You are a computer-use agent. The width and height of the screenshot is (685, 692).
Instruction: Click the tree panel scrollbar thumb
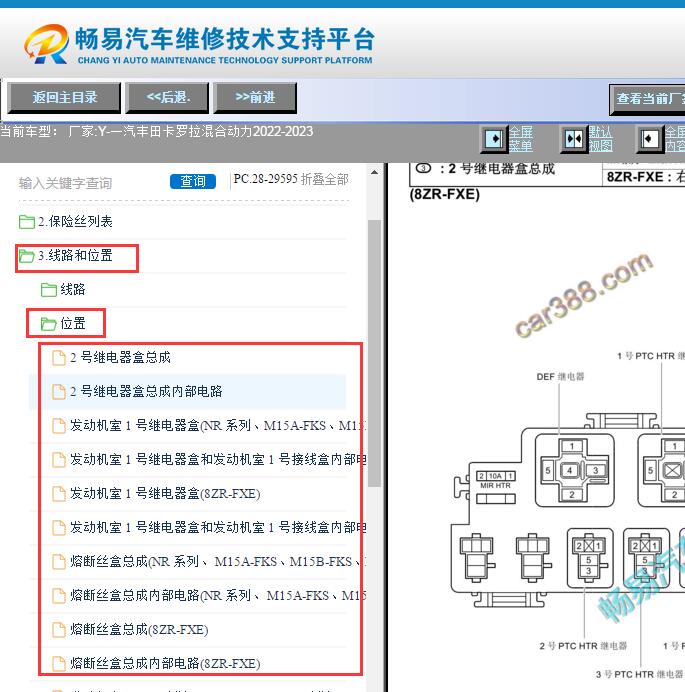click(x=375, y=353)
